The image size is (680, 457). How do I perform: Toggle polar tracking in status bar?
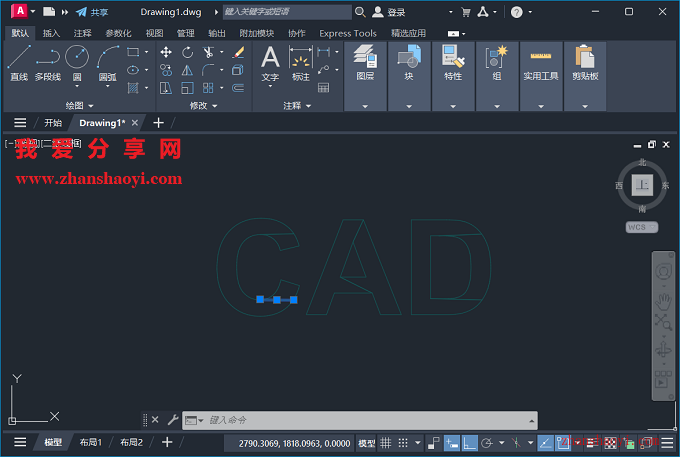coord(487,443)
